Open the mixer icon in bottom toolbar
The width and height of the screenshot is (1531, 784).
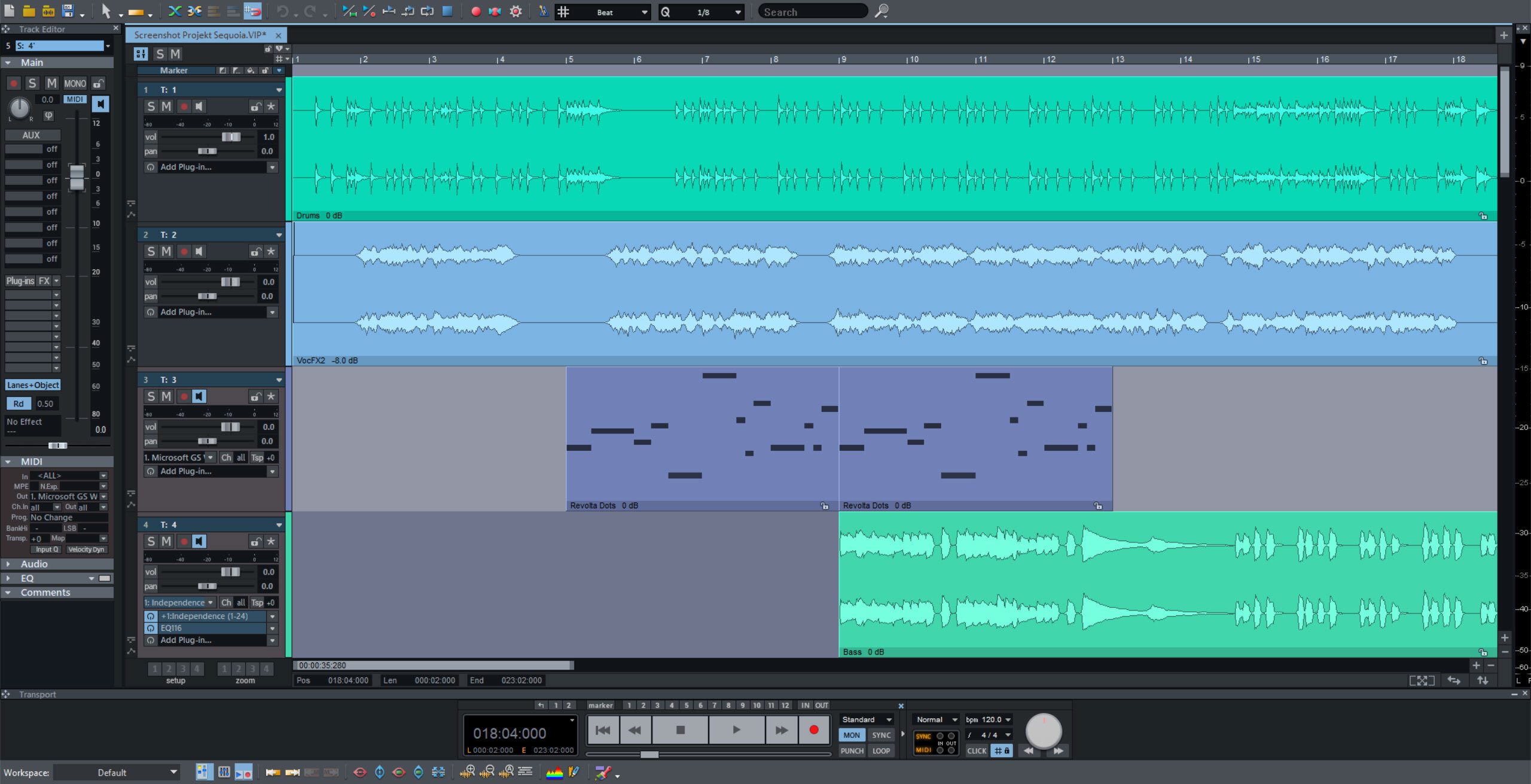[x=224, y=772]
